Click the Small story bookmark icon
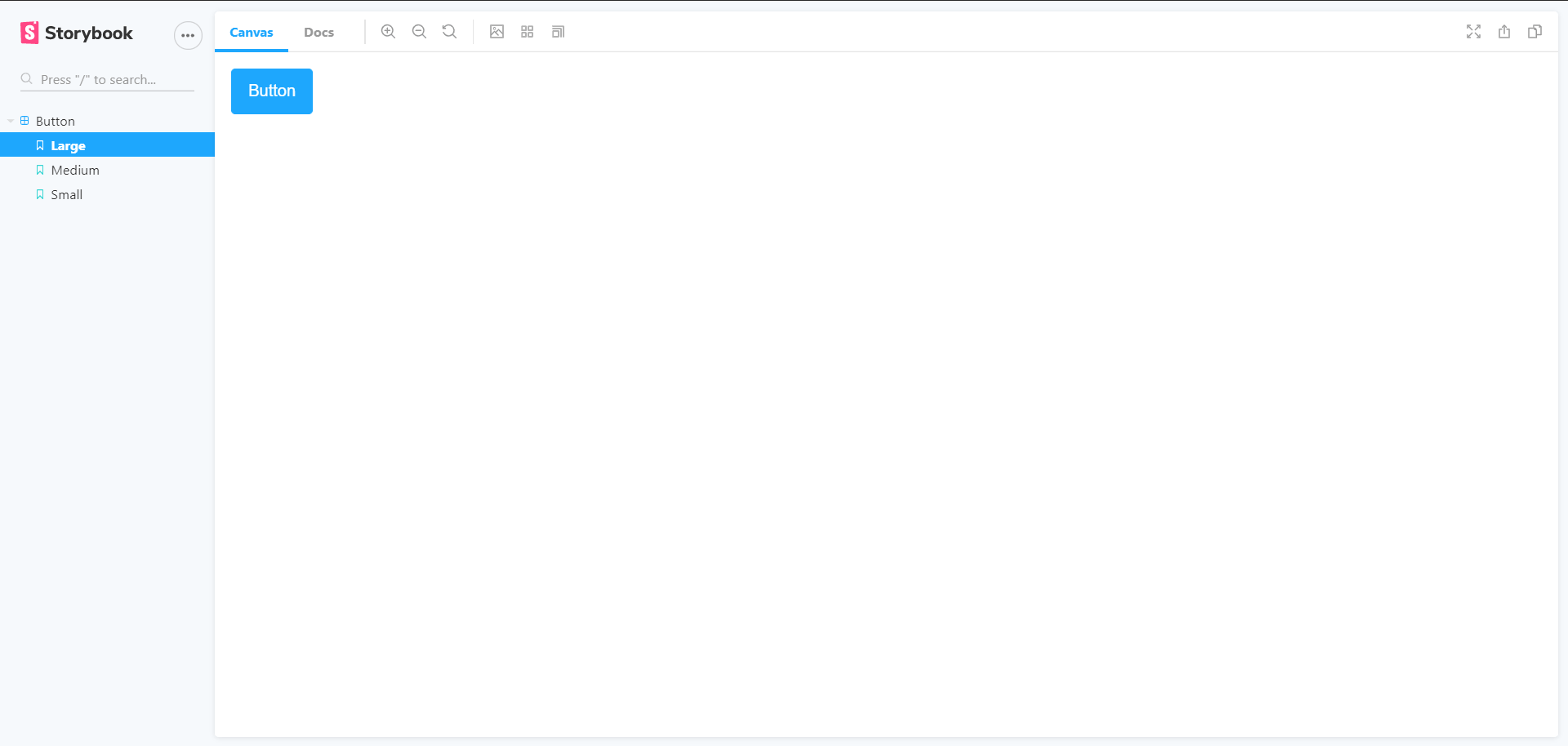The width and height of the screenshot is (1568, 746). [x=40, y=194]
